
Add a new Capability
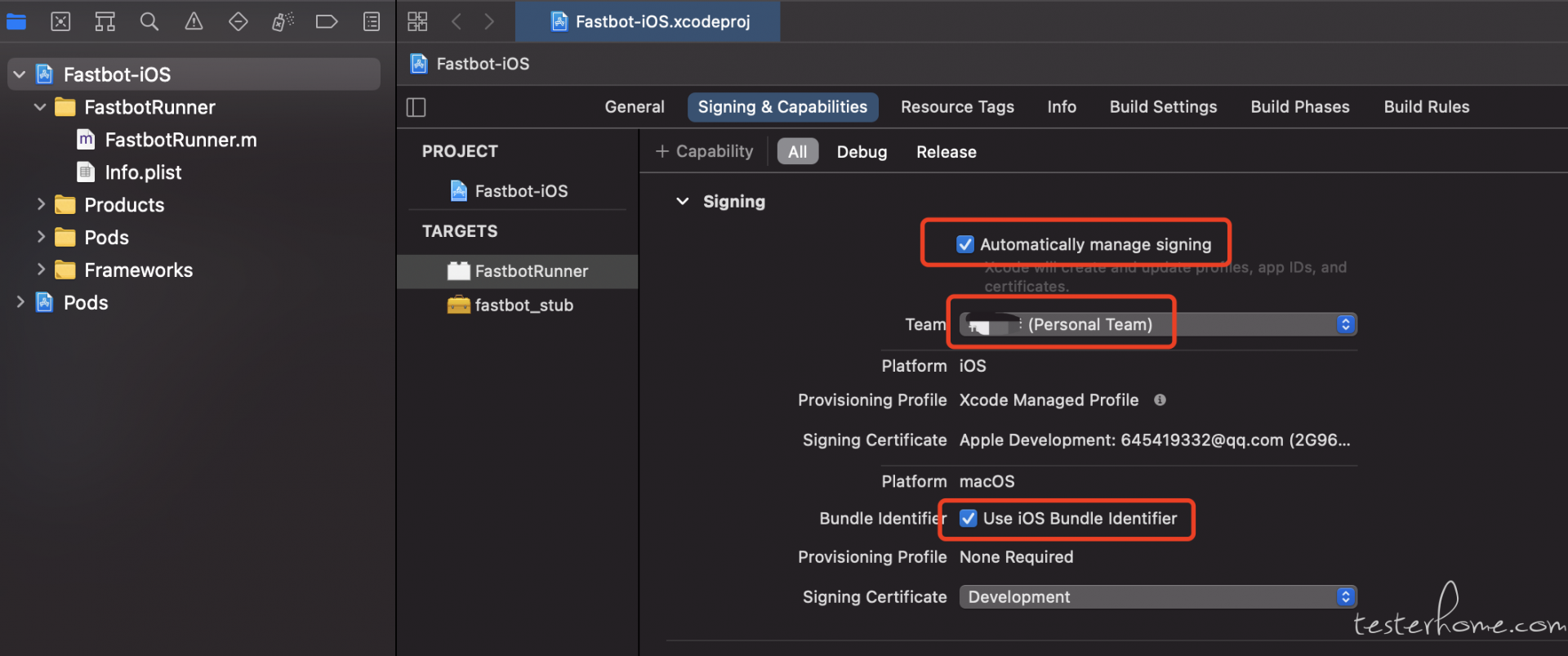pyautogui.click(x=705, y=152)
